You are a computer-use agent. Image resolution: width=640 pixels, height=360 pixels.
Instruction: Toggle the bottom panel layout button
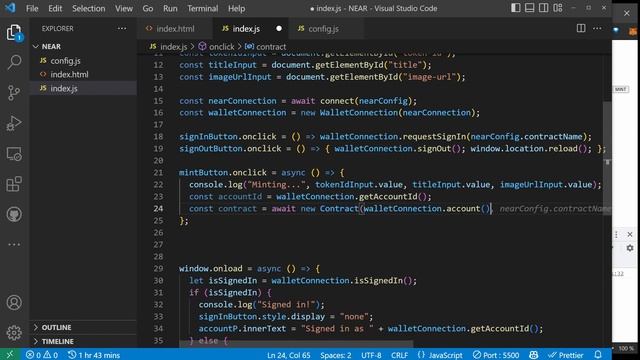(529, 8)
